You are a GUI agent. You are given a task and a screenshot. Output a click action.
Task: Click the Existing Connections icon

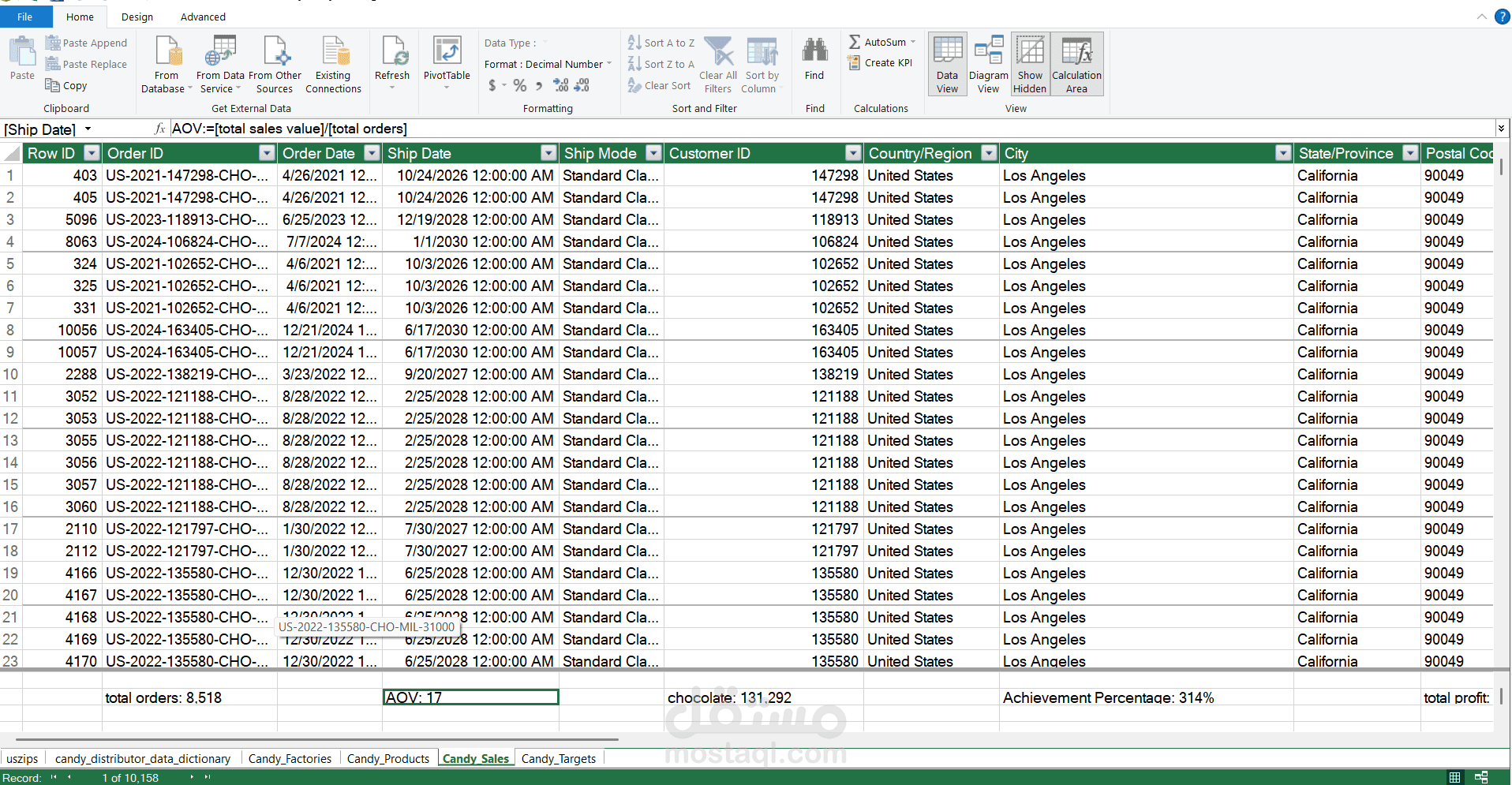click(333, 52)
